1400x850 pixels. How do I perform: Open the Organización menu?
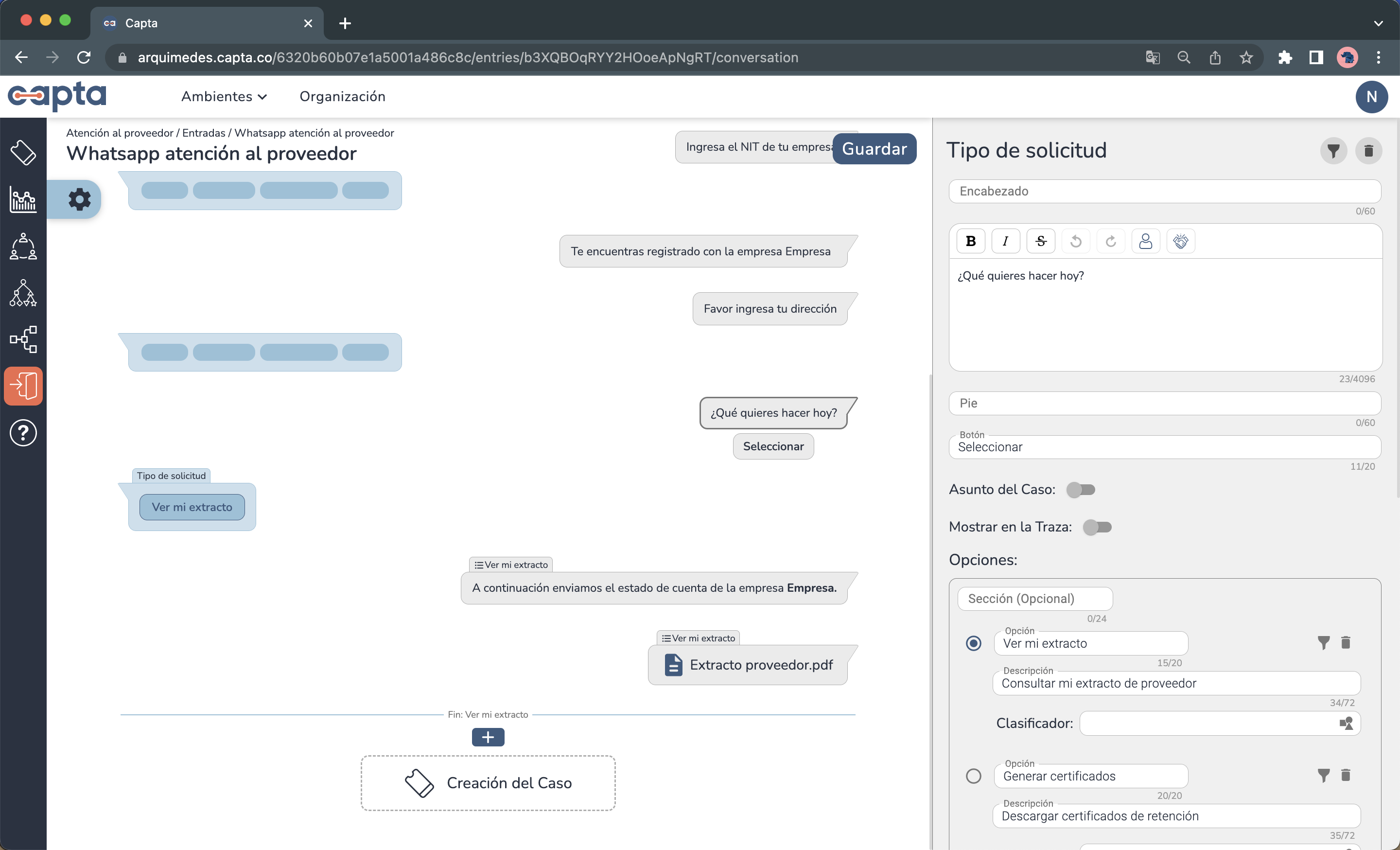point(343,96)
